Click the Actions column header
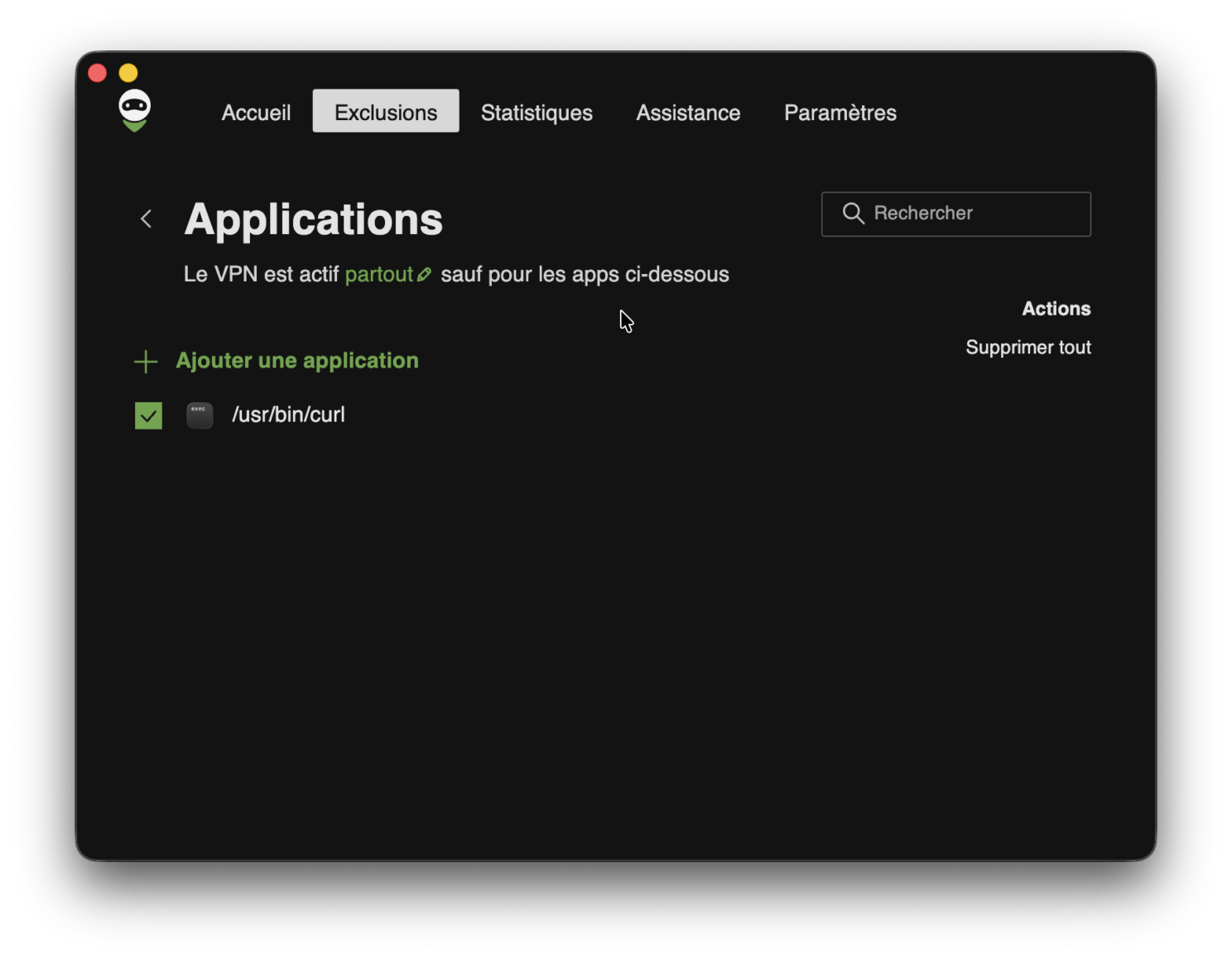 point(1056,309)
